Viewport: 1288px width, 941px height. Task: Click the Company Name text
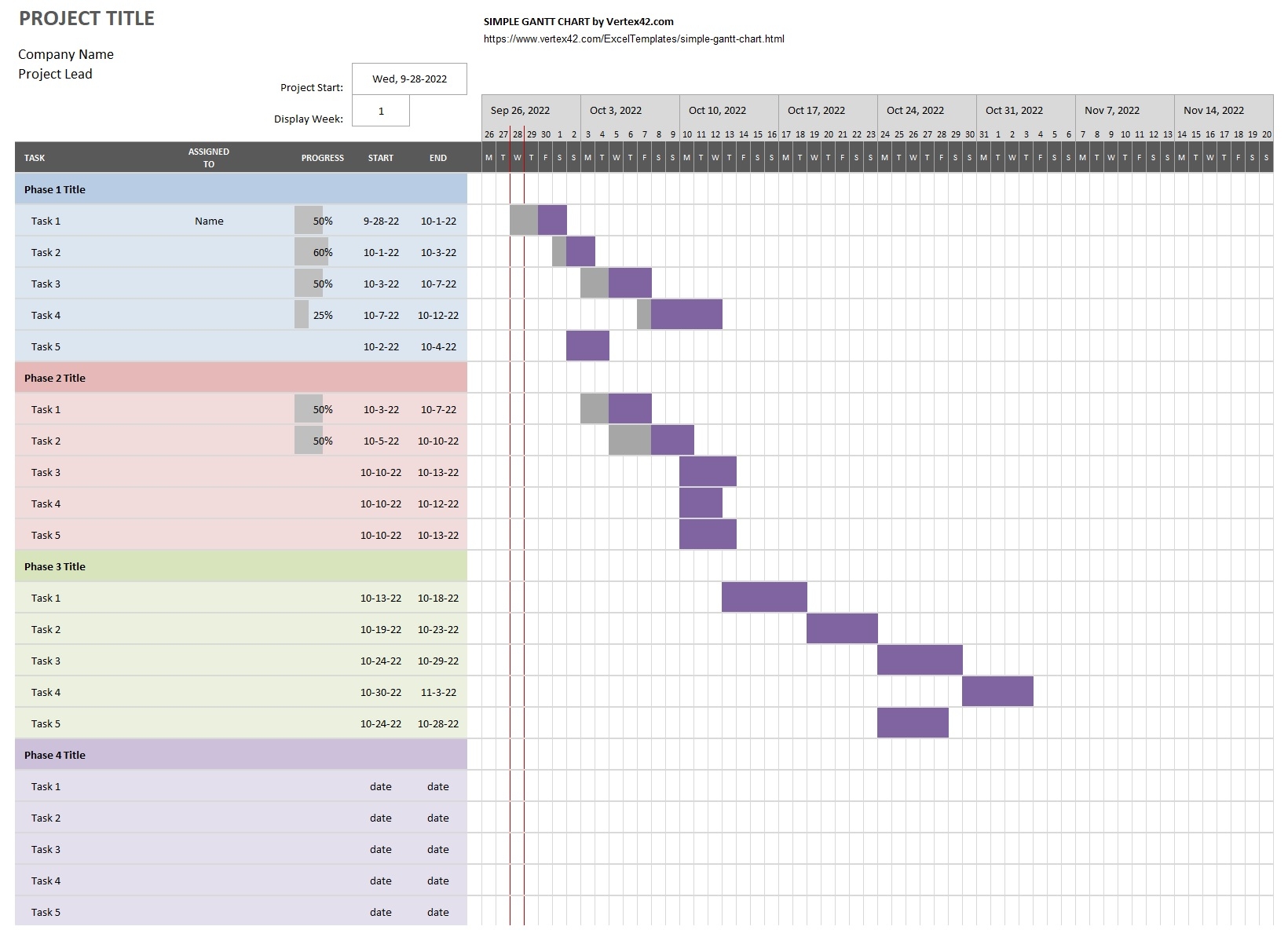coord(66,54)
